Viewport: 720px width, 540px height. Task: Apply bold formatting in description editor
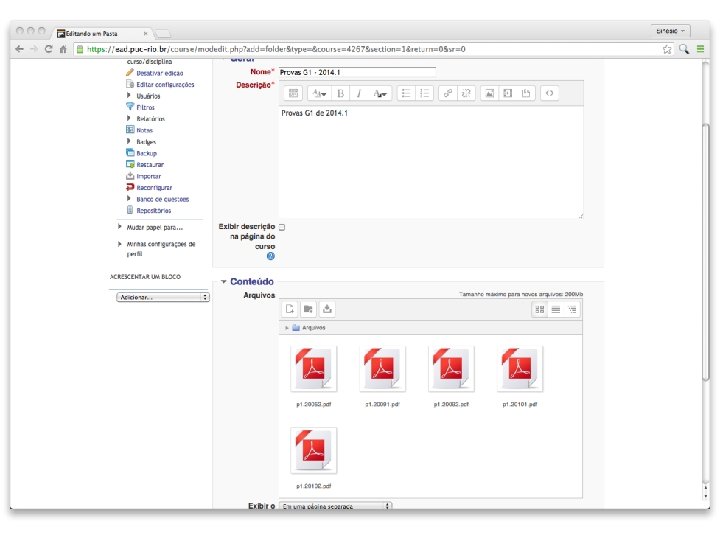click(340, 93)
